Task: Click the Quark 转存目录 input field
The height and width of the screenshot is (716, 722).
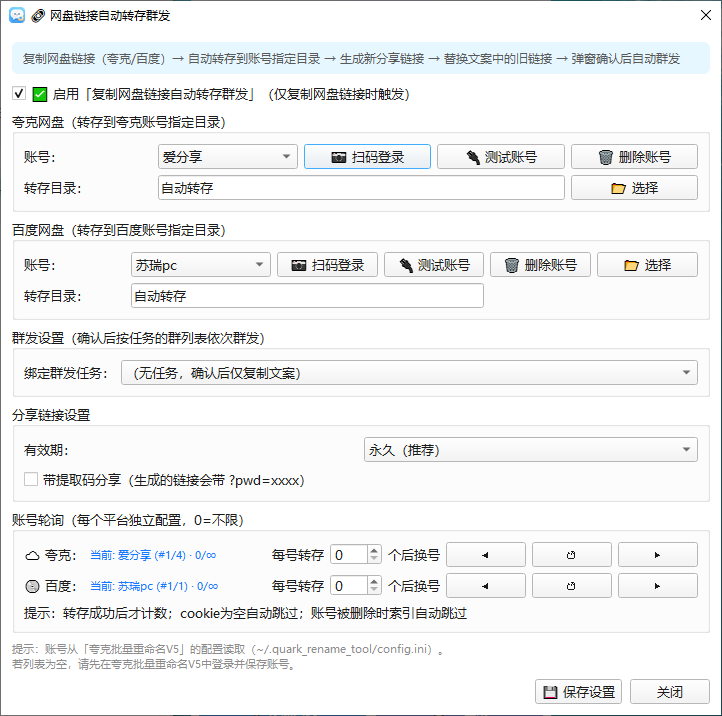Action: [361, 188]
